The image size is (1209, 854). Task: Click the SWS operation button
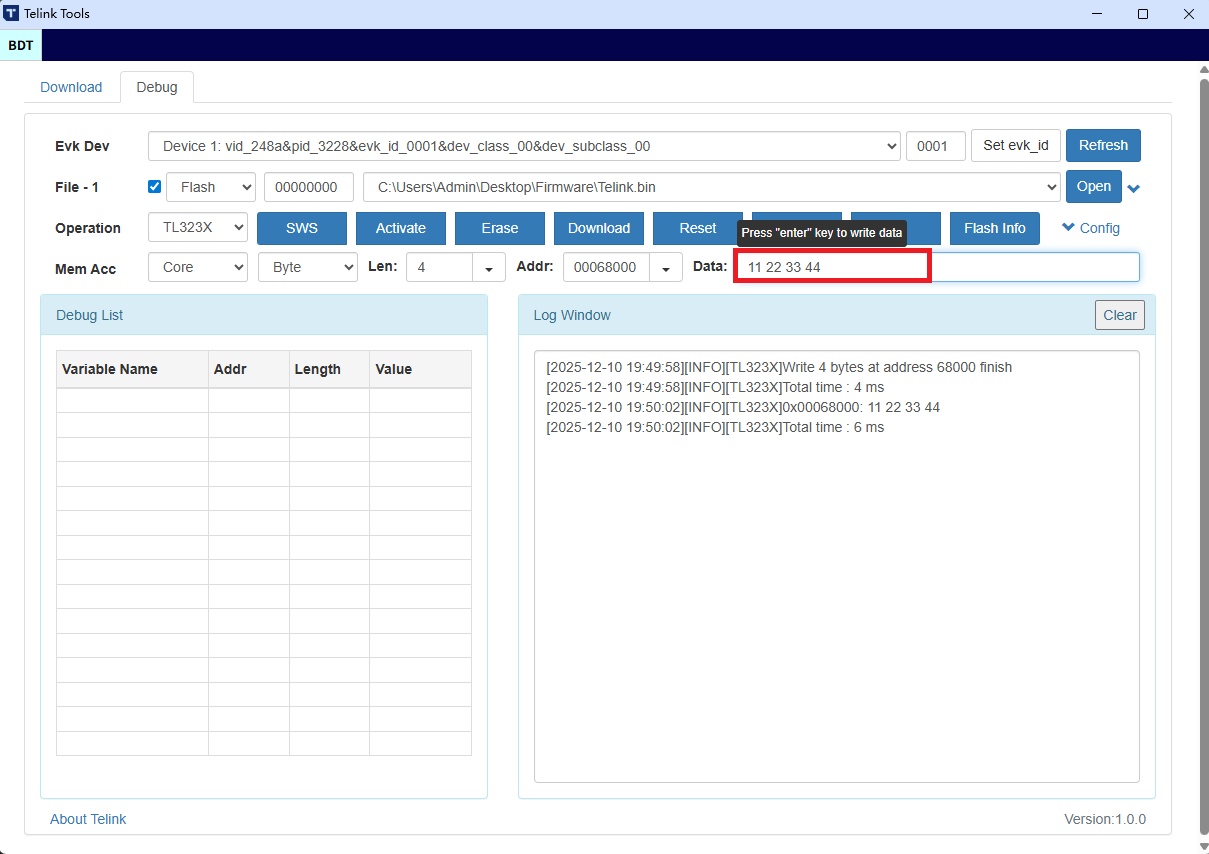301,228
